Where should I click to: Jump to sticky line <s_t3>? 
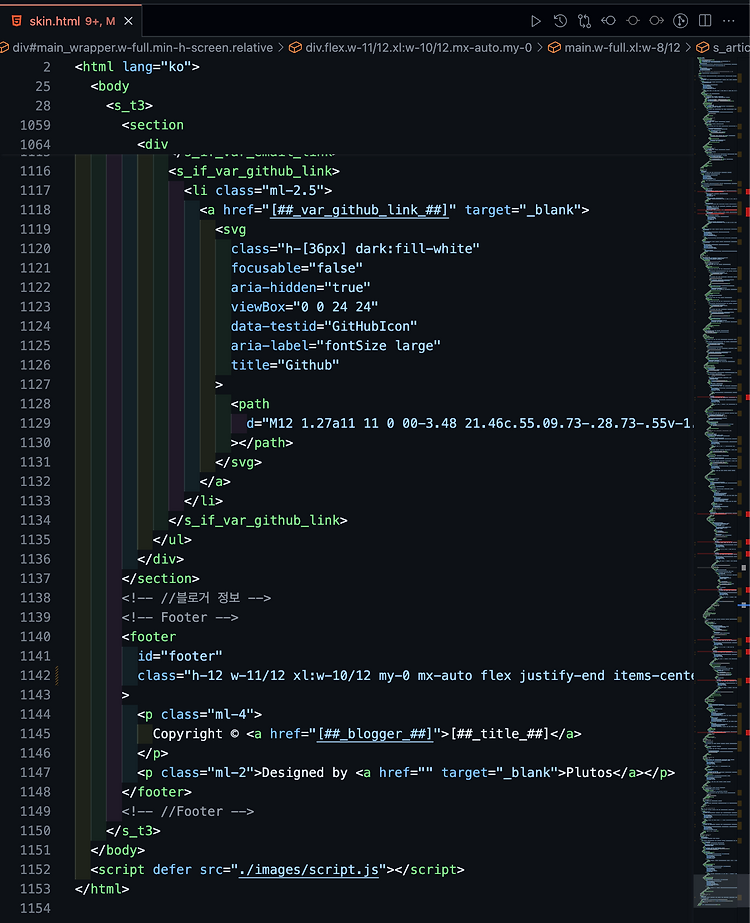tap(130, 106)
